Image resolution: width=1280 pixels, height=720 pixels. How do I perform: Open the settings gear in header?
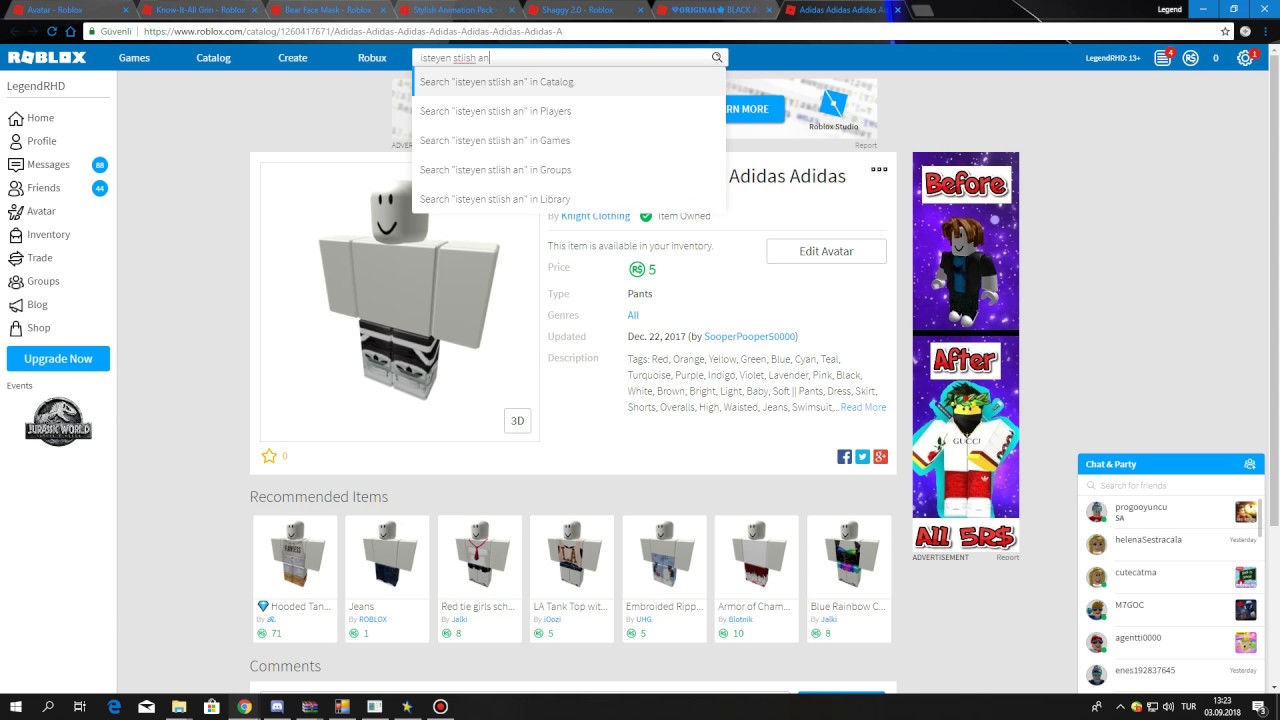(1245, 58)
